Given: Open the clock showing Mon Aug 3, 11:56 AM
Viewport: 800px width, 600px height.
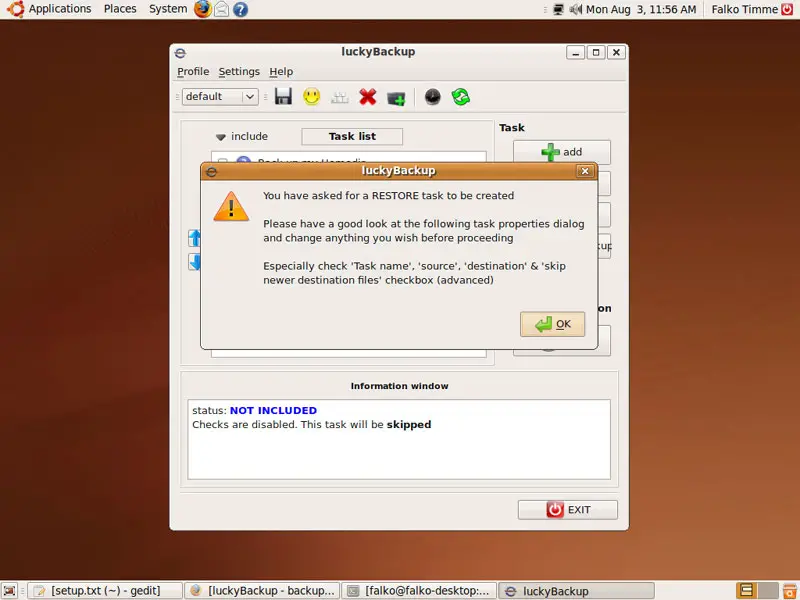Looking at the screenshot, I should coord(641,9).
